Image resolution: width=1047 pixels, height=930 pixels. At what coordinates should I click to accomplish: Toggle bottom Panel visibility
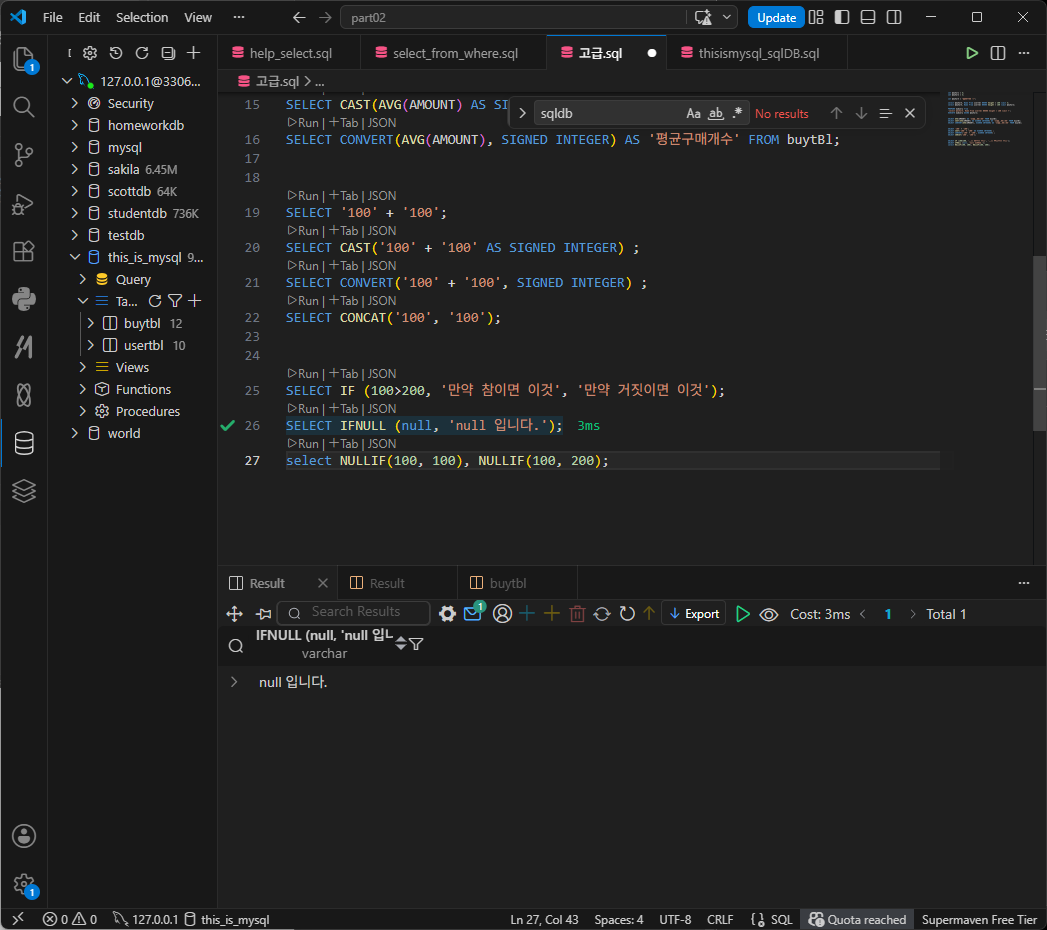click(x=868, y=17)
